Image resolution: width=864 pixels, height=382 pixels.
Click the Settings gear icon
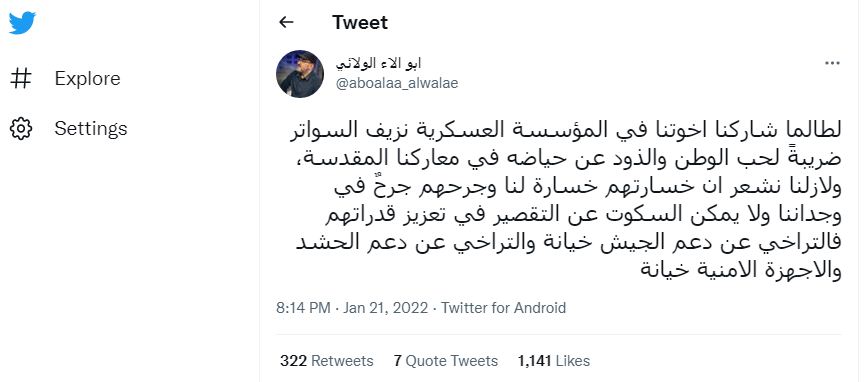21,129
